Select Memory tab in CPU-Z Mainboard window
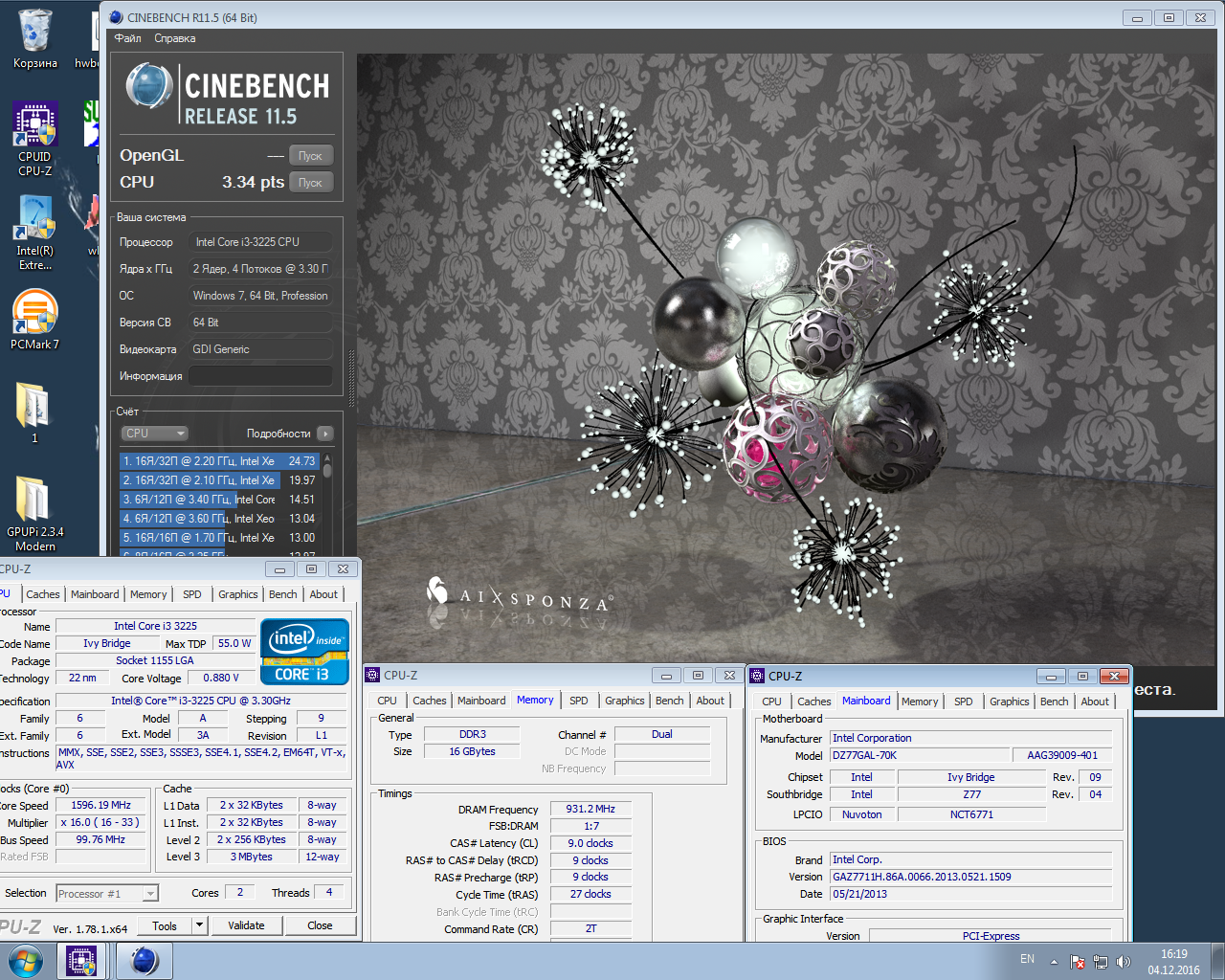This screenshot has width=1225, height=980. (920, 702)
